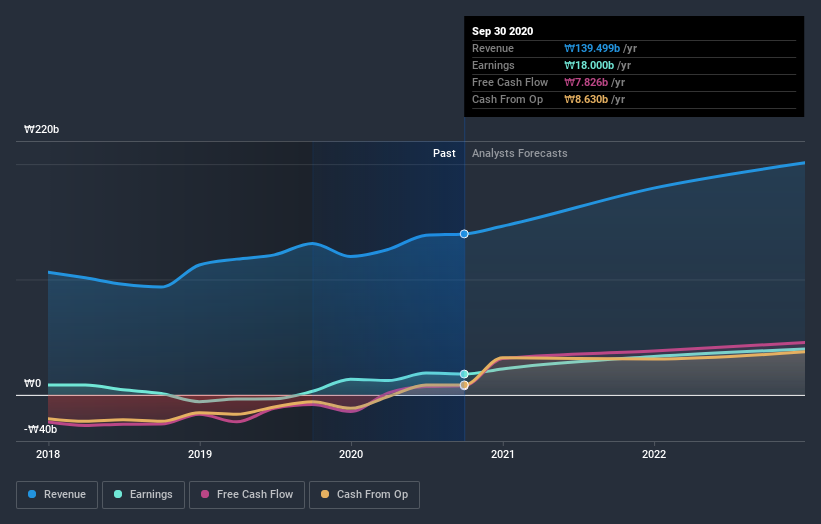
Task: Click the 2020 axis label
Action: point(351,454)
